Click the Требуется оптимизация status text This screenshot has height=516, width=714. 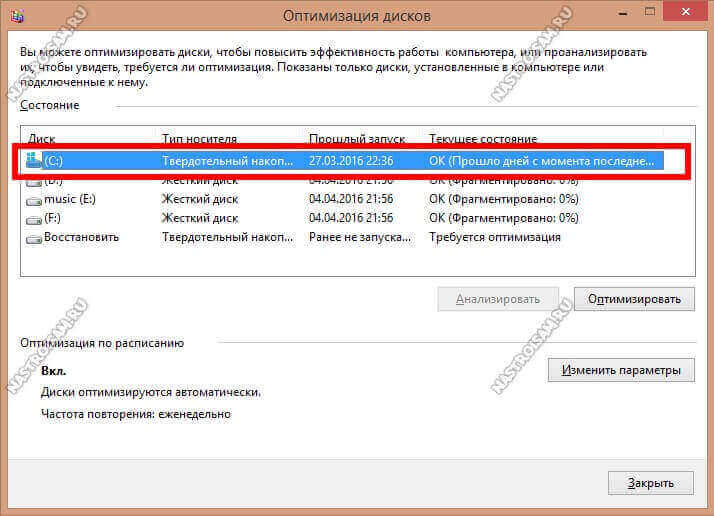495,237
